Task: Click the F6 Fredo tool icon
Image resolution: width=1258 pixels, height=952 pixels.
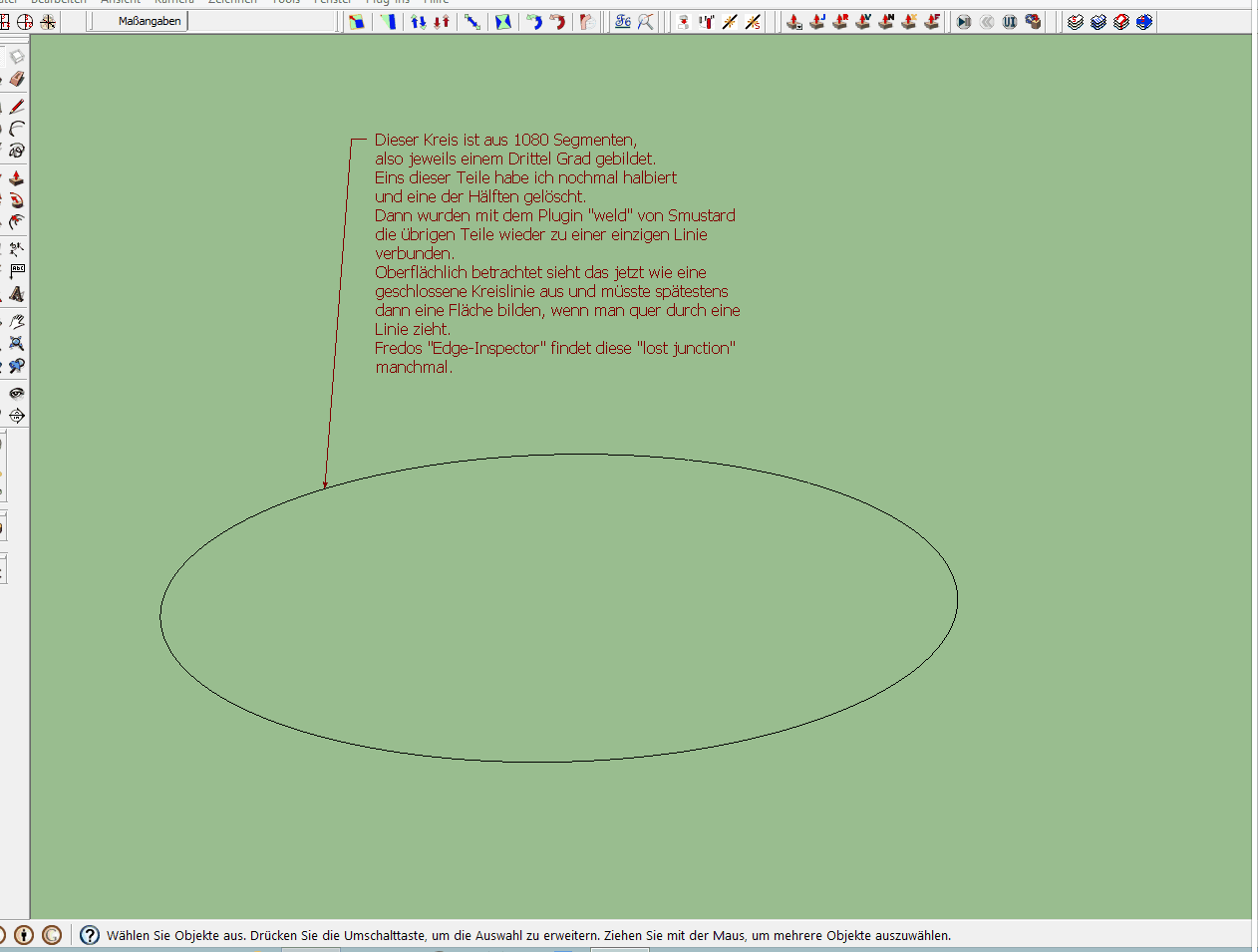Action: point(623,21)
